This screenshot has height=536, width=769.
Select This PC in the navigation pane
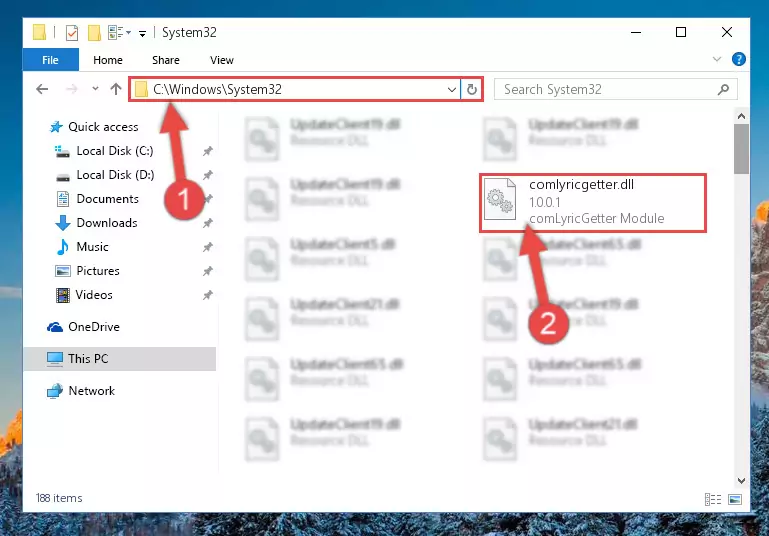pos(120,358)
